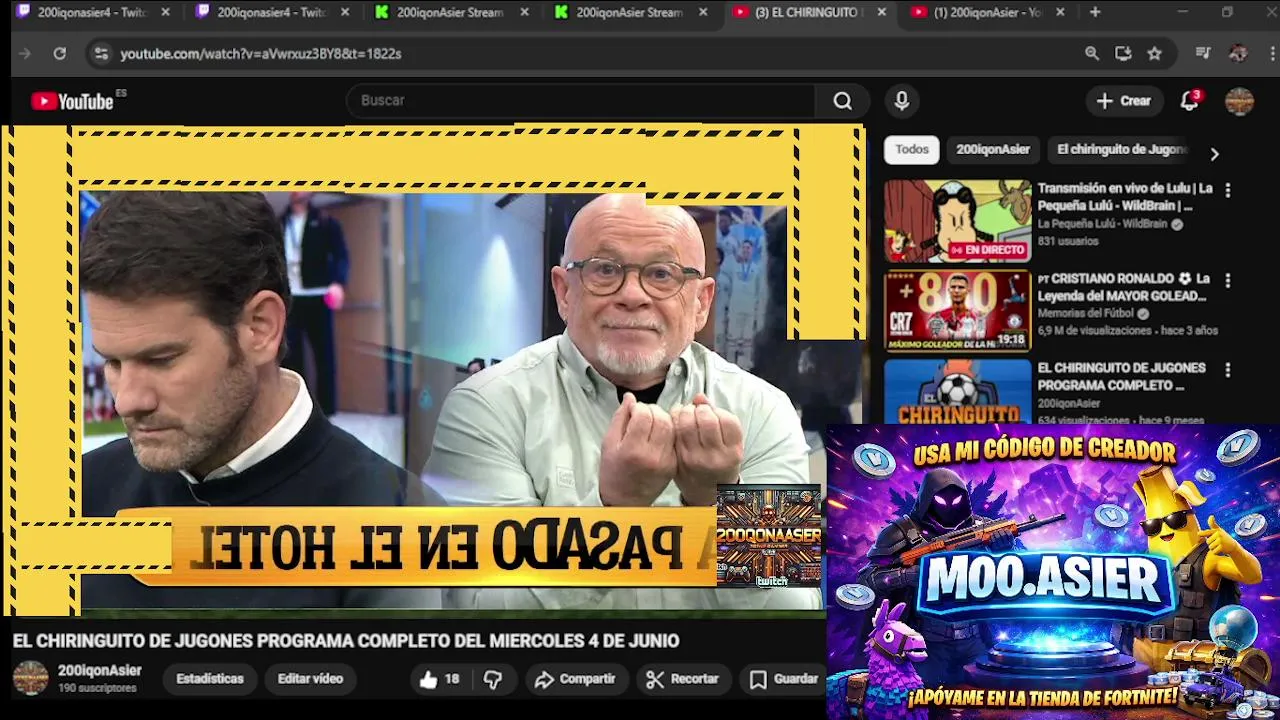Open the browser zoom magnifier icon
This screenshot has height=720, width=1280.
pyautogui.click(x=1092, y=54)
